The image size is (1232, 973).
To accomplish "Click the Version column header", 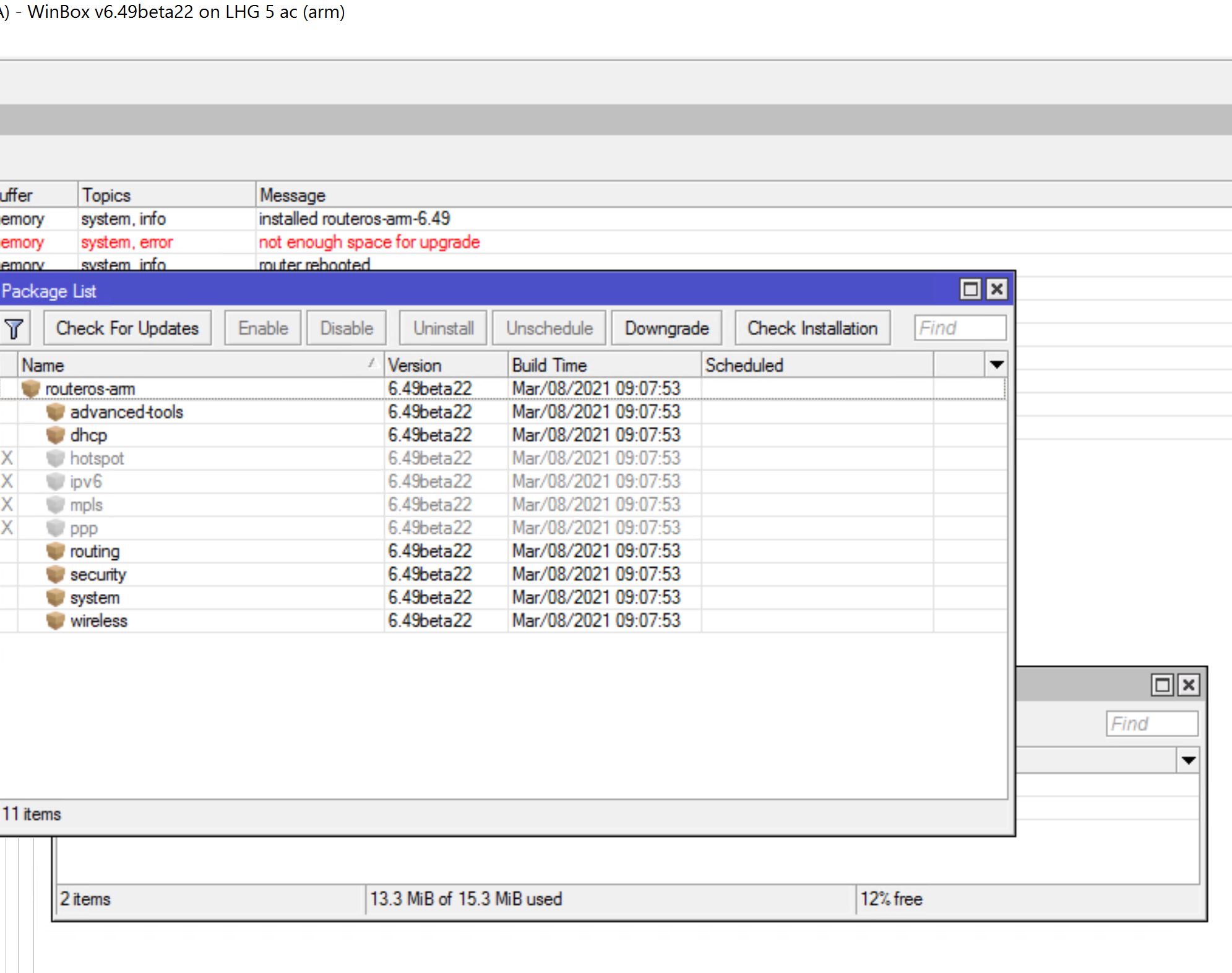I will point(446,365).
